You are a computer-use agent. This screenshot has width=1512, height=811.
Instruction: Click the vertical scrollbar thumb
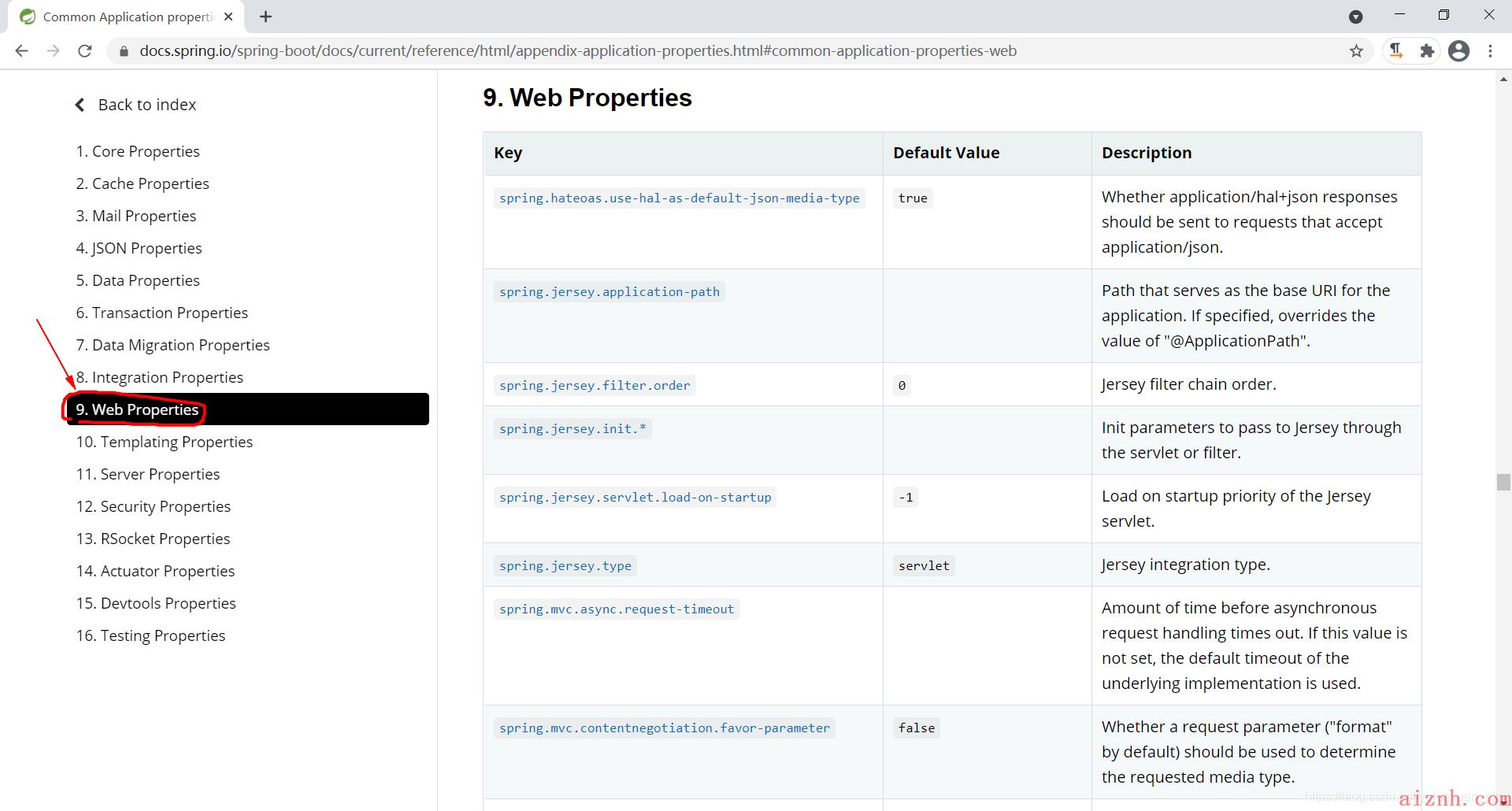[1503, 482]
